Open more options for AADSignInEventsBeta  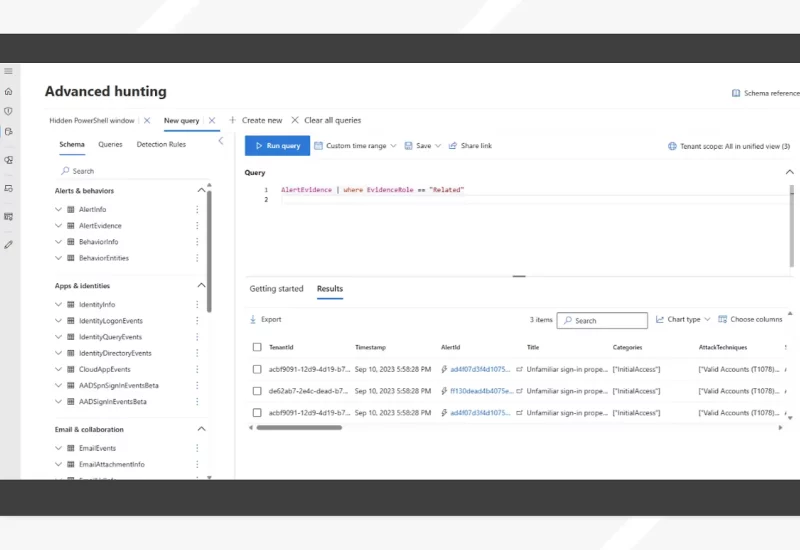pos(197,402)
